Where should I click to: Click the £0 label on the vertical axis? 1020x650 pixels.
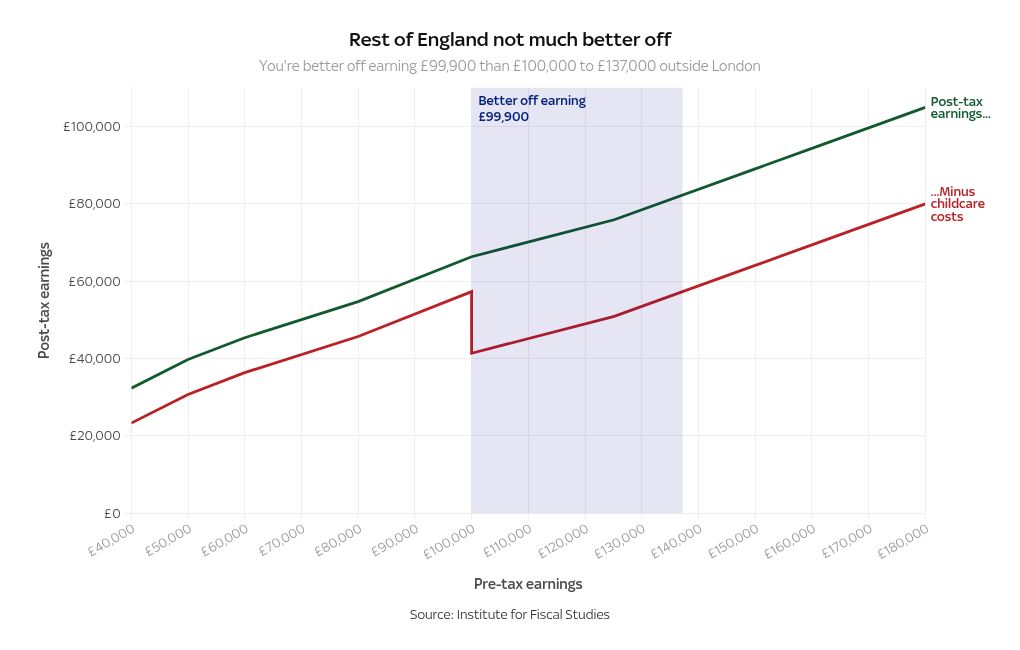click(112, 514)
